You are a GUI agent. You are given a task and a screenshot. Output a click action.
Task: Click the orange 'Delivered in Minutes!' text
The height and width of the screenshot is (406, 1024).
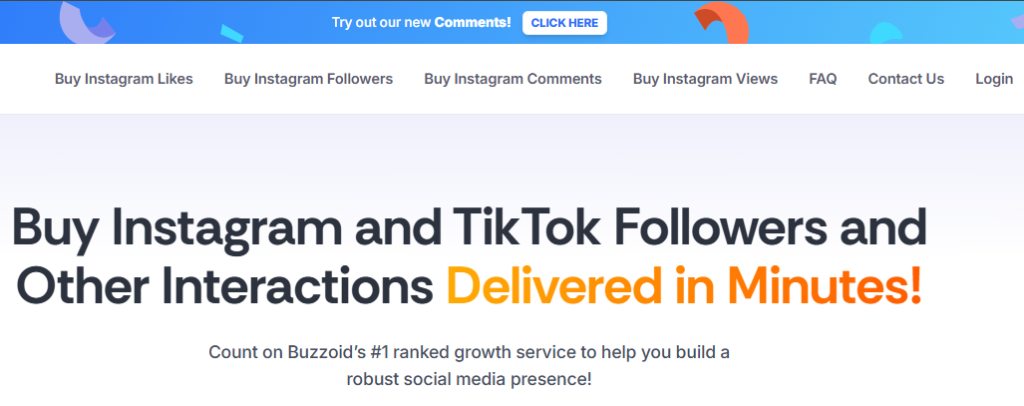tap(683, 286)
